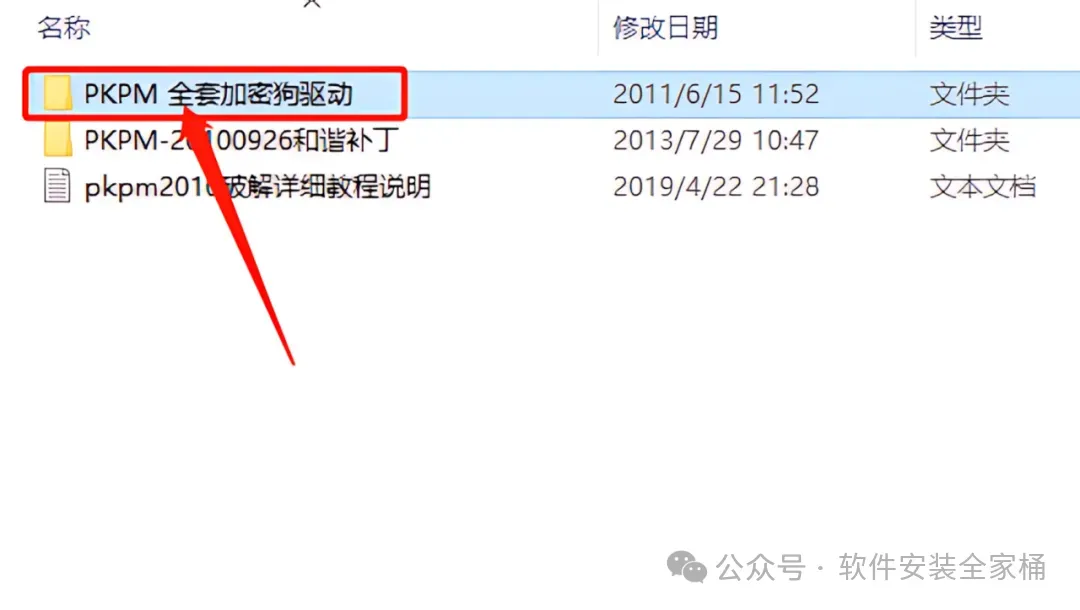Sort files by the 名称 column header
The height and width of the screenshot is (610, 1080).
click(64, 28)
